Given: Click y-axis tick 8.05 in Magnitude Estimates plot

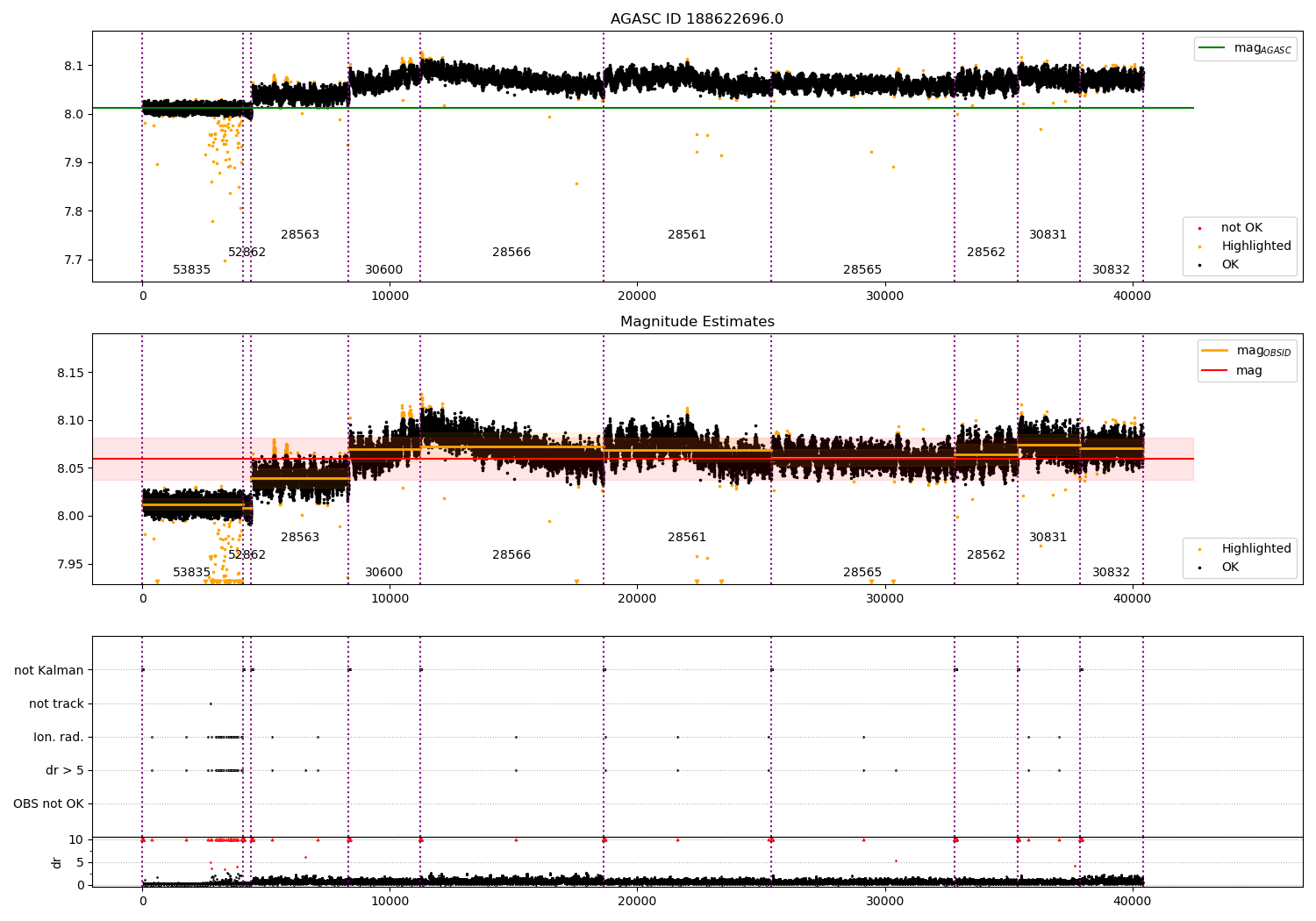Looking at the screenshot, I should [x=70, y=468].
